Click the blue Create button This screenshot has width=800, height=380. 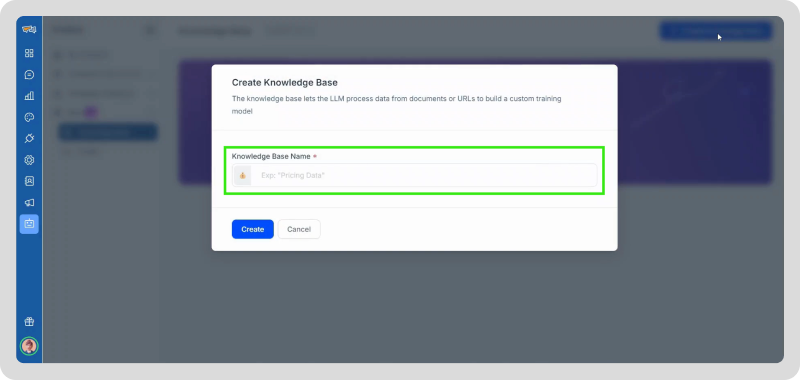pyautogui.click(x=253, y=229)
